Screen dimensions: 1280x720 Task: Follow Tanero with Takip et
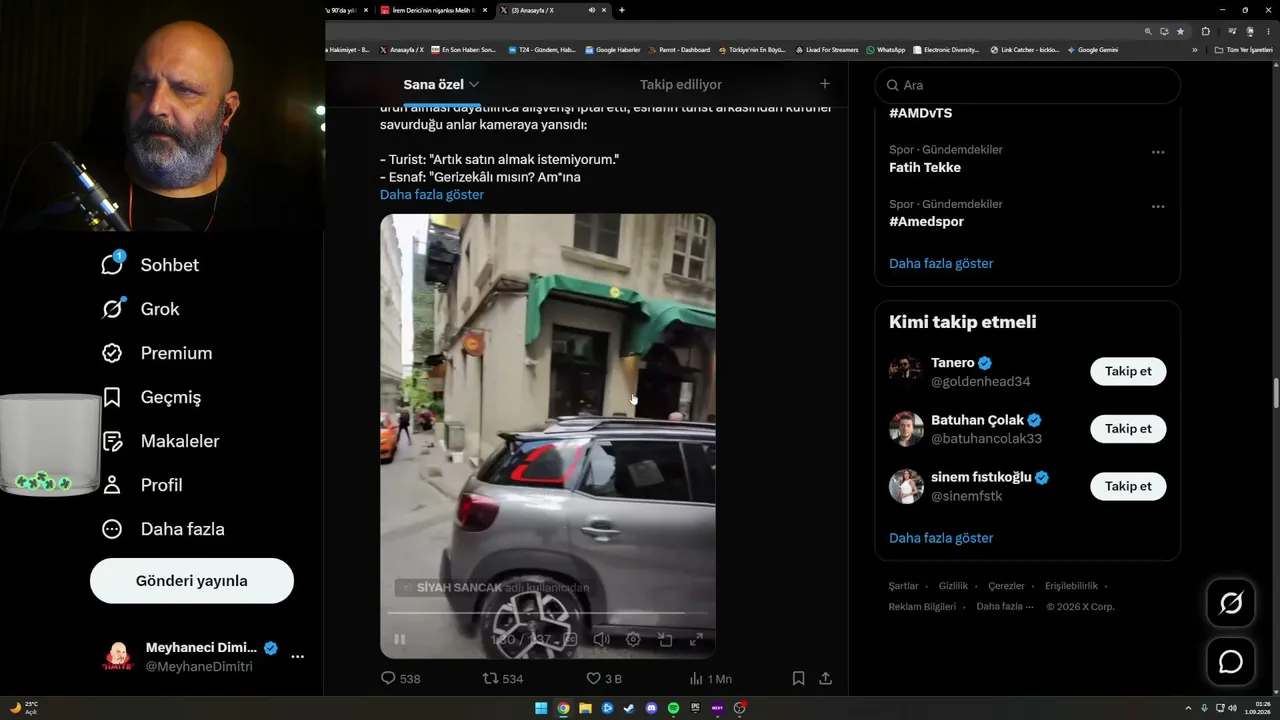click(x=1128, y=371)
